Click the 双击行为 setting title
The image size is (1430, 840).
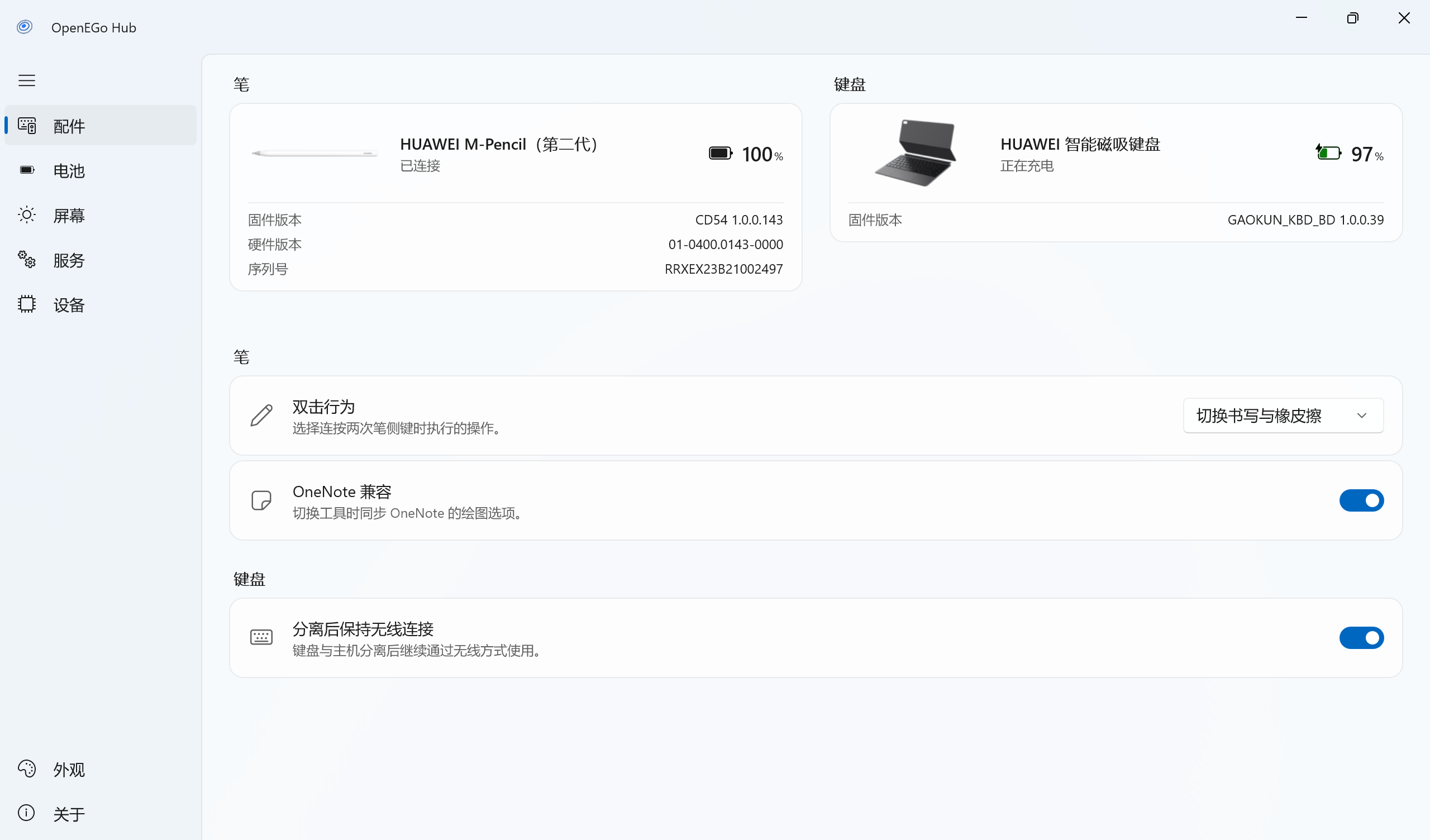[x=323, y=407]
